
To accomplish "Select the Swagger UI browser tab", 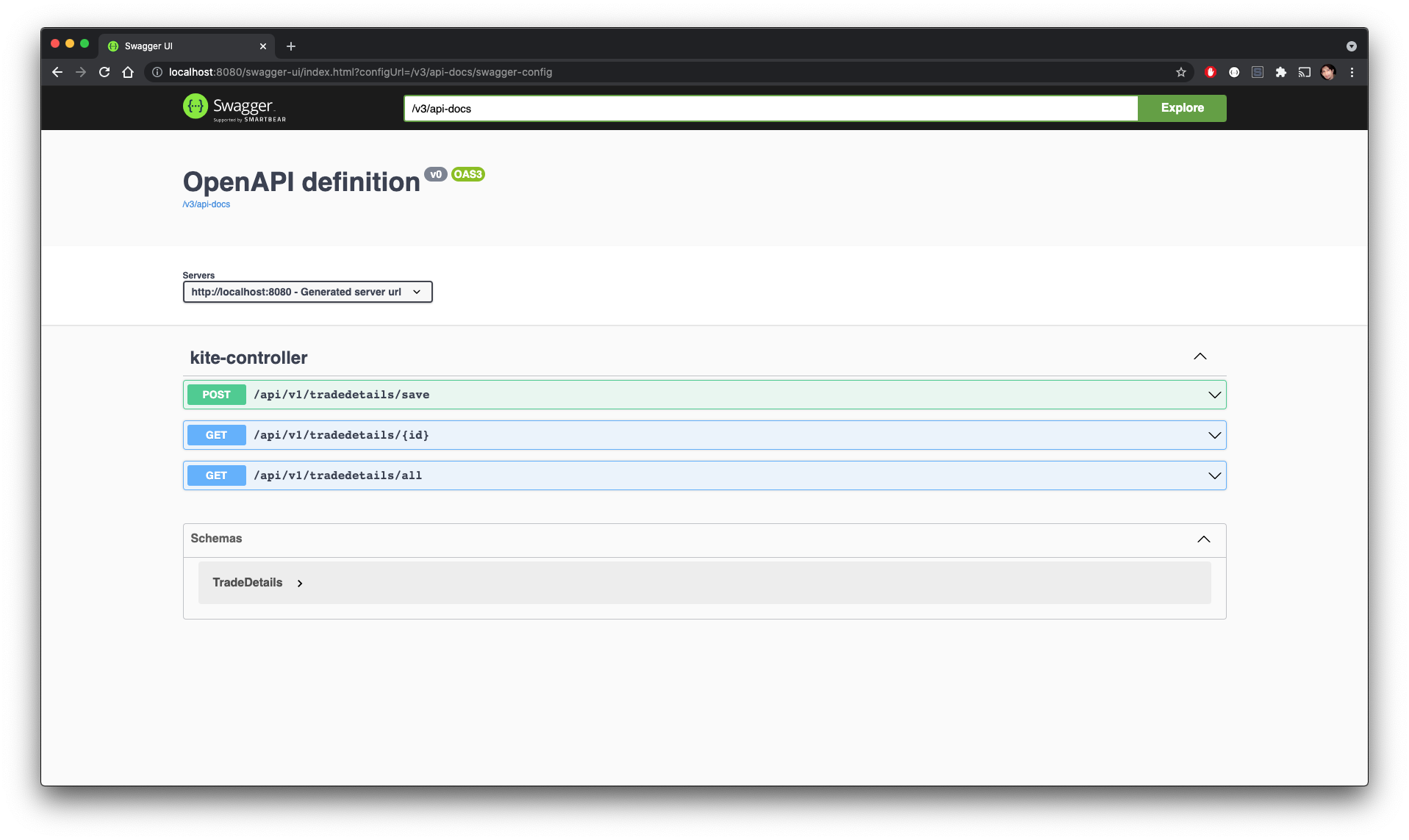I will point(187,46).
